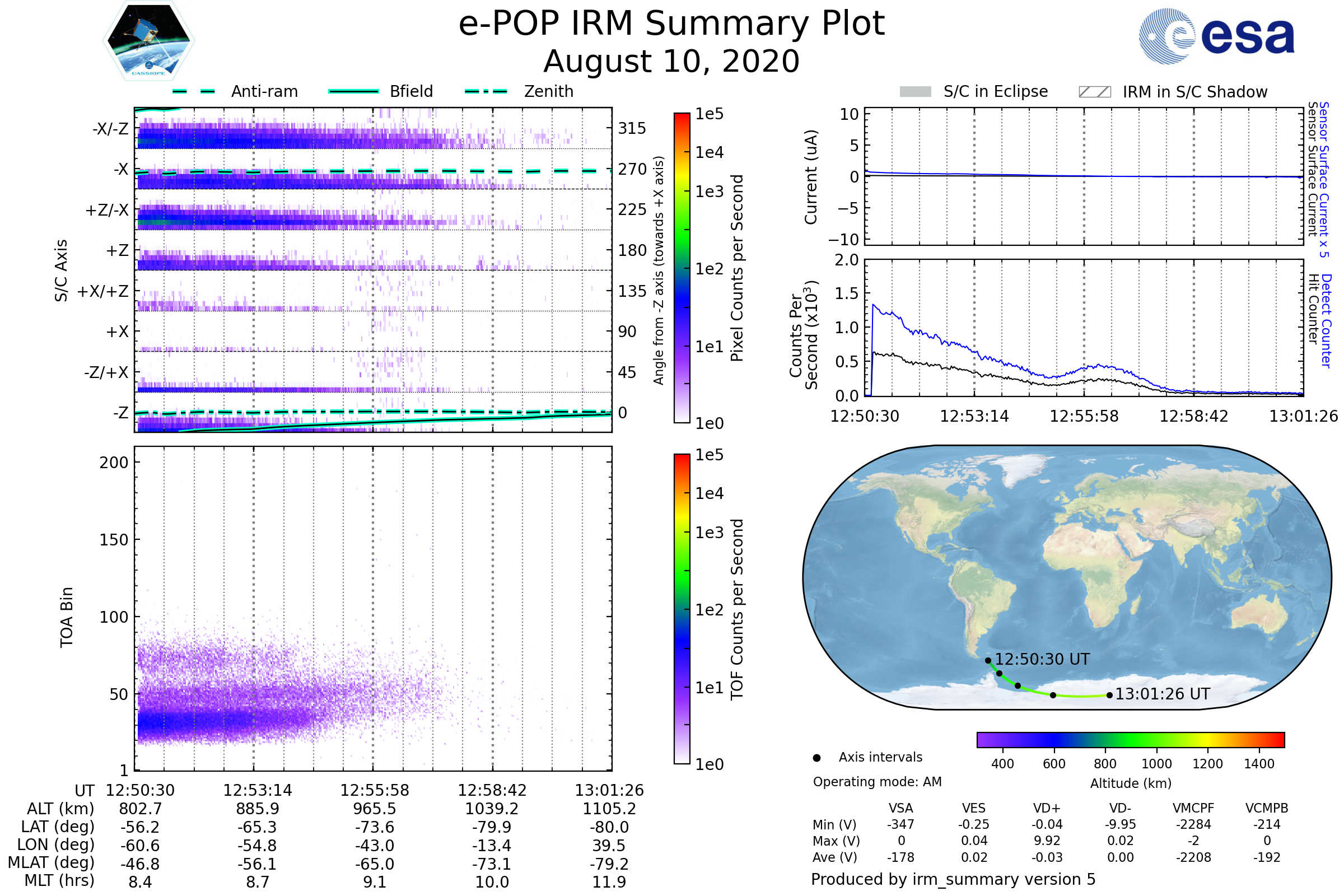
Task: Click the Sensor Surface Current x 5 label
Action: [1324, 179]
